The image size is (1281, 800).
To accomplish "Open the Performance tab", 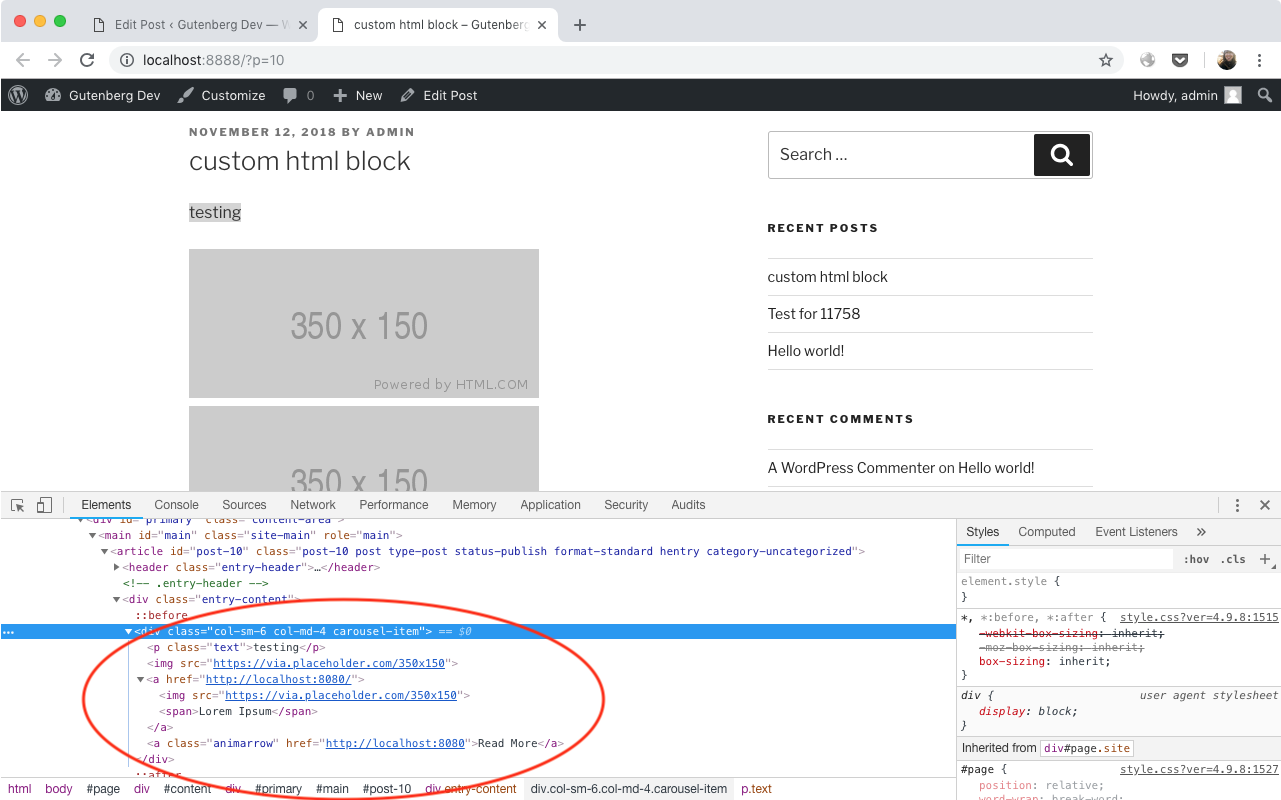I will tap(394, 505).
